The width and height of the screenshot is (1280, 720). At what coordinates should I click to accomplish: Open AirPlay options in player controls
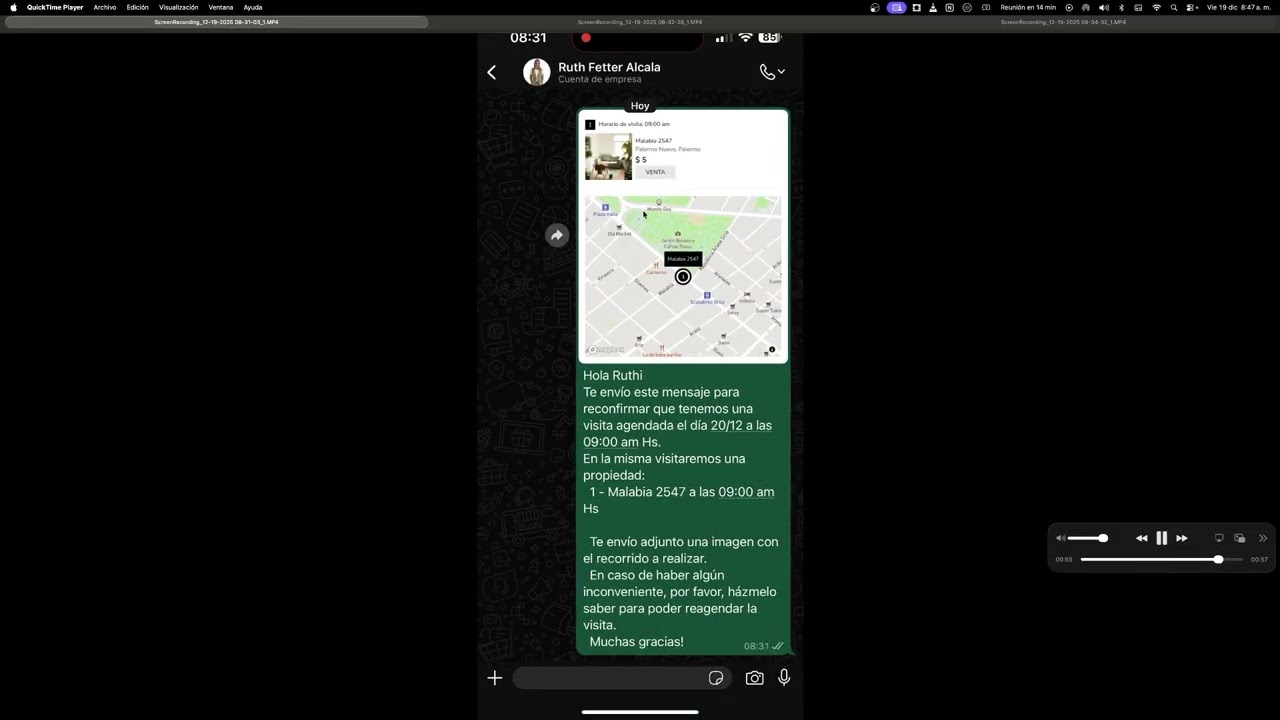[1219, 538]
